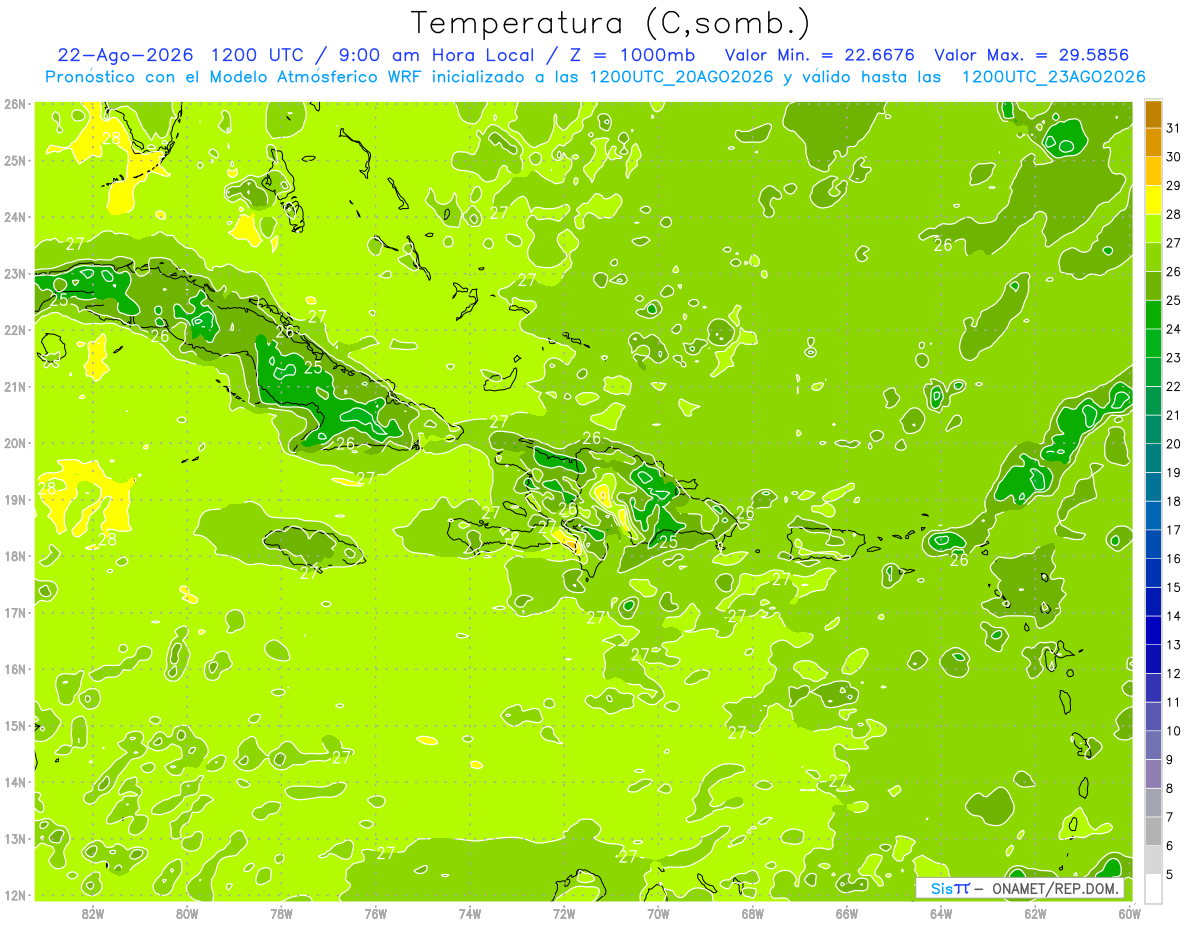Click the purple colorbar segment between 9 and 10

(1153, 746)
